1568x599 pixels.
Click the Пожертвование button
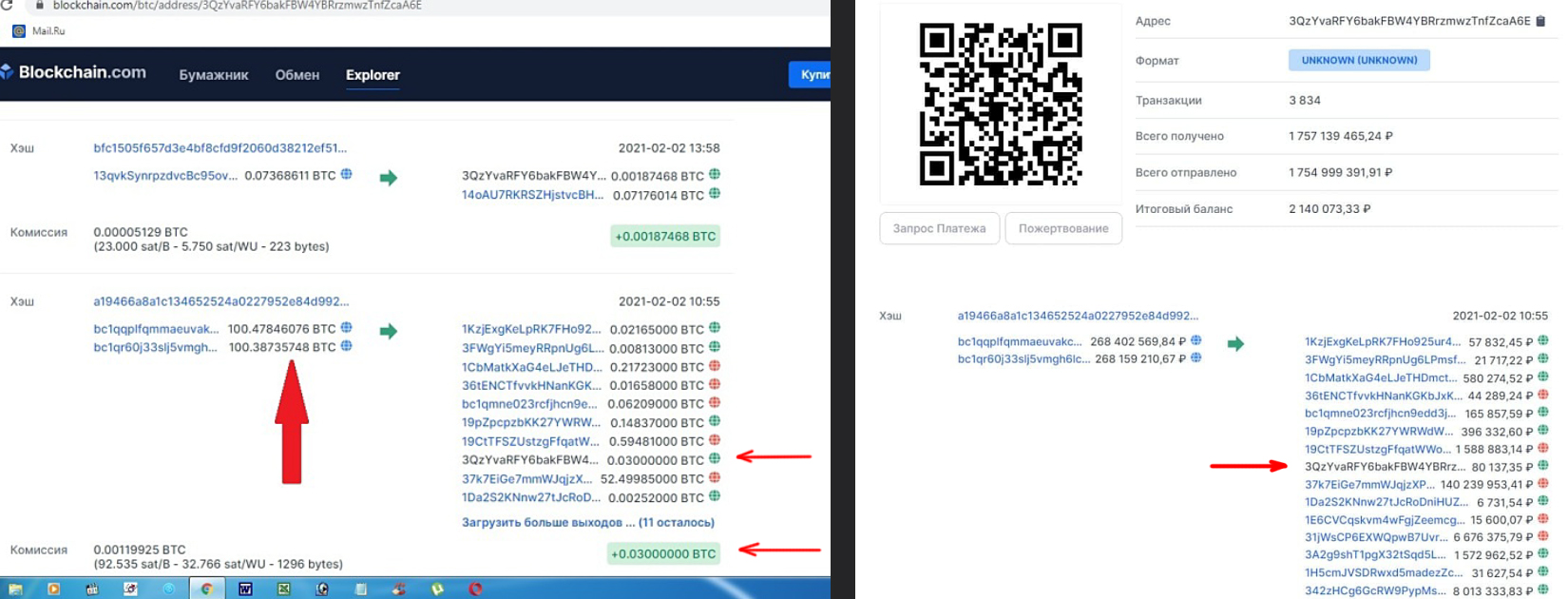pyautogui.click(x=1063, y=228)
